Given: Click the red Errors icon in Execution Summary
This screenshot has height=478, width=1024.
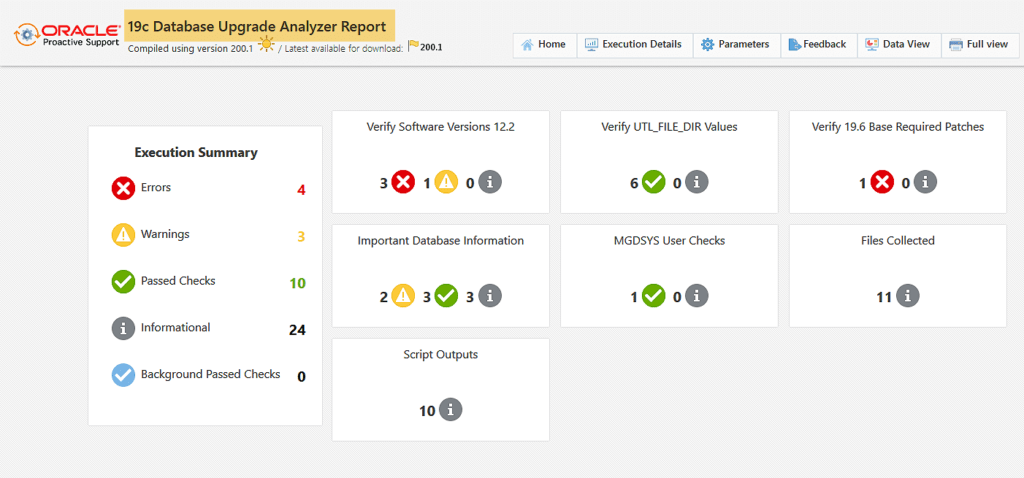Looking at the screenshot, I should 123,189.
